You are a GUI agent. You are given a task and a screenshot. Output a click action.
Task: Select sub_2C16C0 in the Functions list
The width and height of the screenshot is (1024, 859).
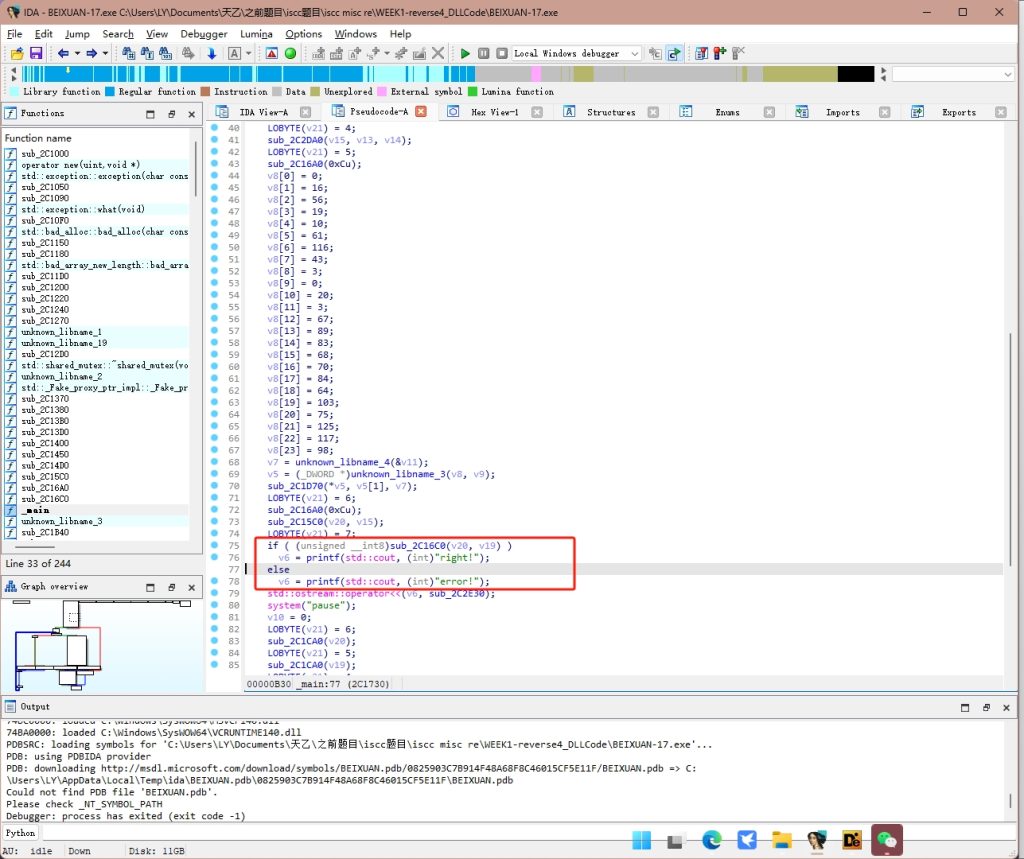pyautogui.click(x=44, y=499)
